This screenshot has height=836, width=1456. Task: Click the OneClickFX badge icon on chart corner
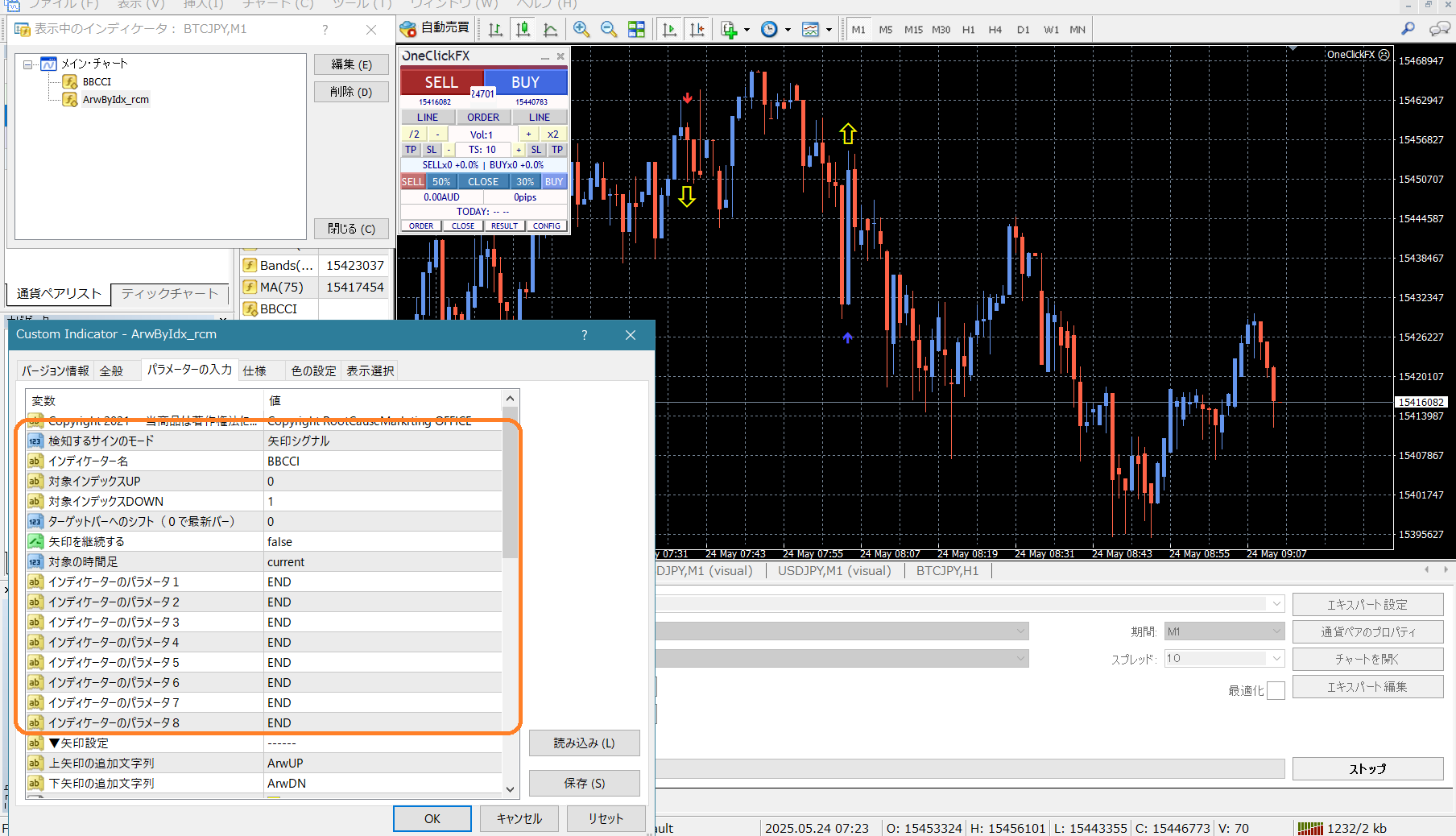[1384, 55]
